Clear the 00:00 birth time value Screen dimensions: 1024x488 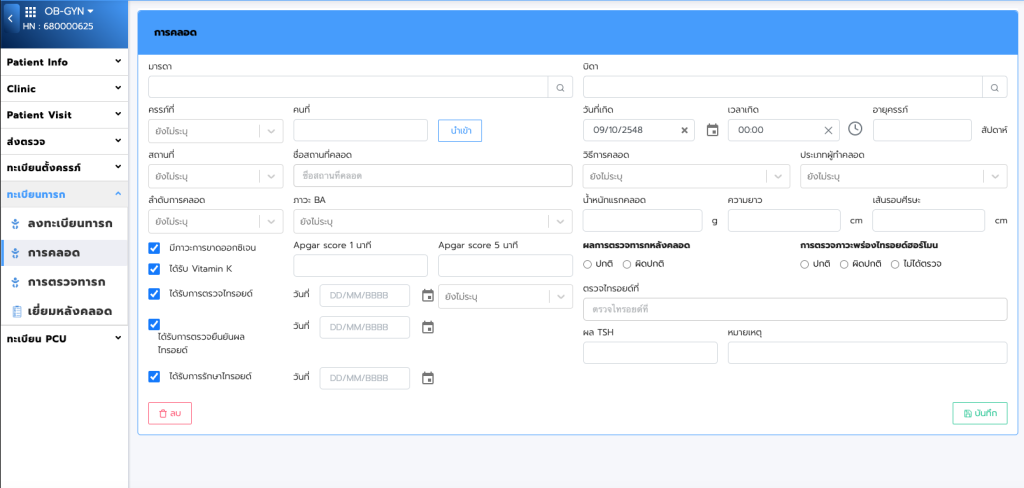[828, 130]
